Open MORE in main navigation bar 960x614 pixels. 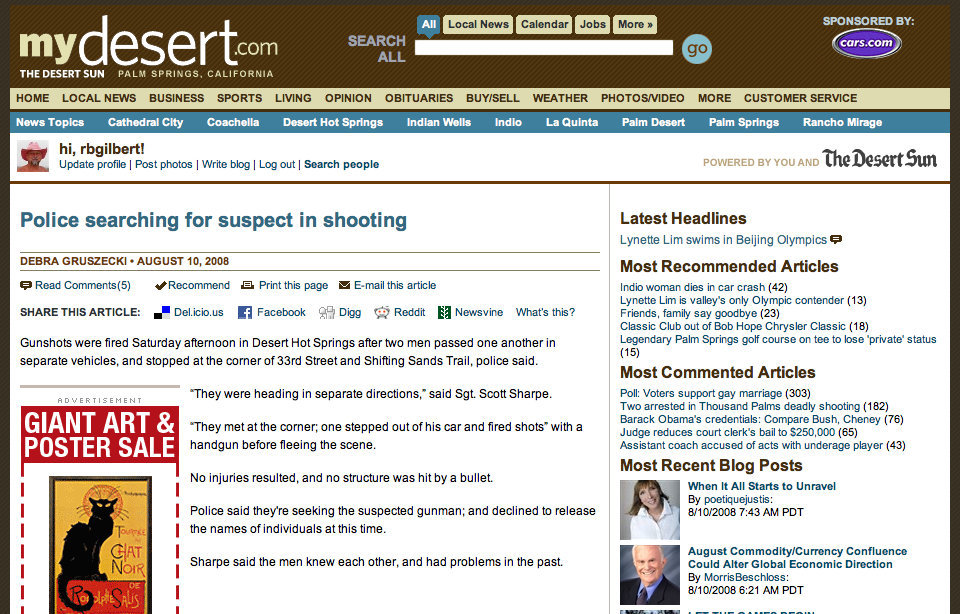tap(714, 98)
